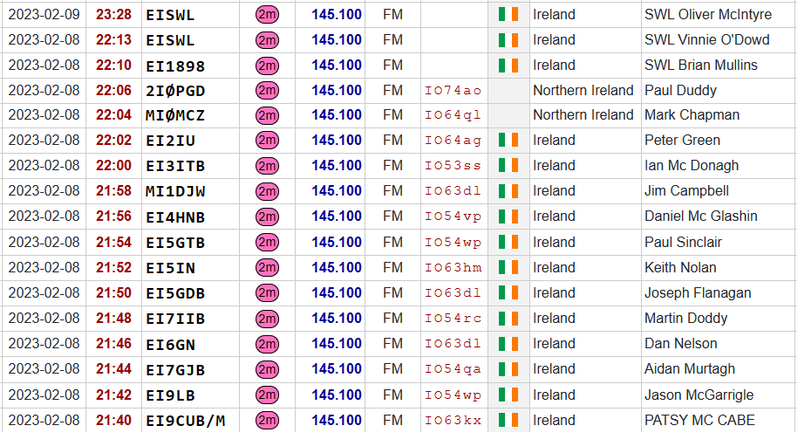This screenshot has width=797, height=432.
Task: Click FM mode in the EI9LB row
Action: point(393,395)
